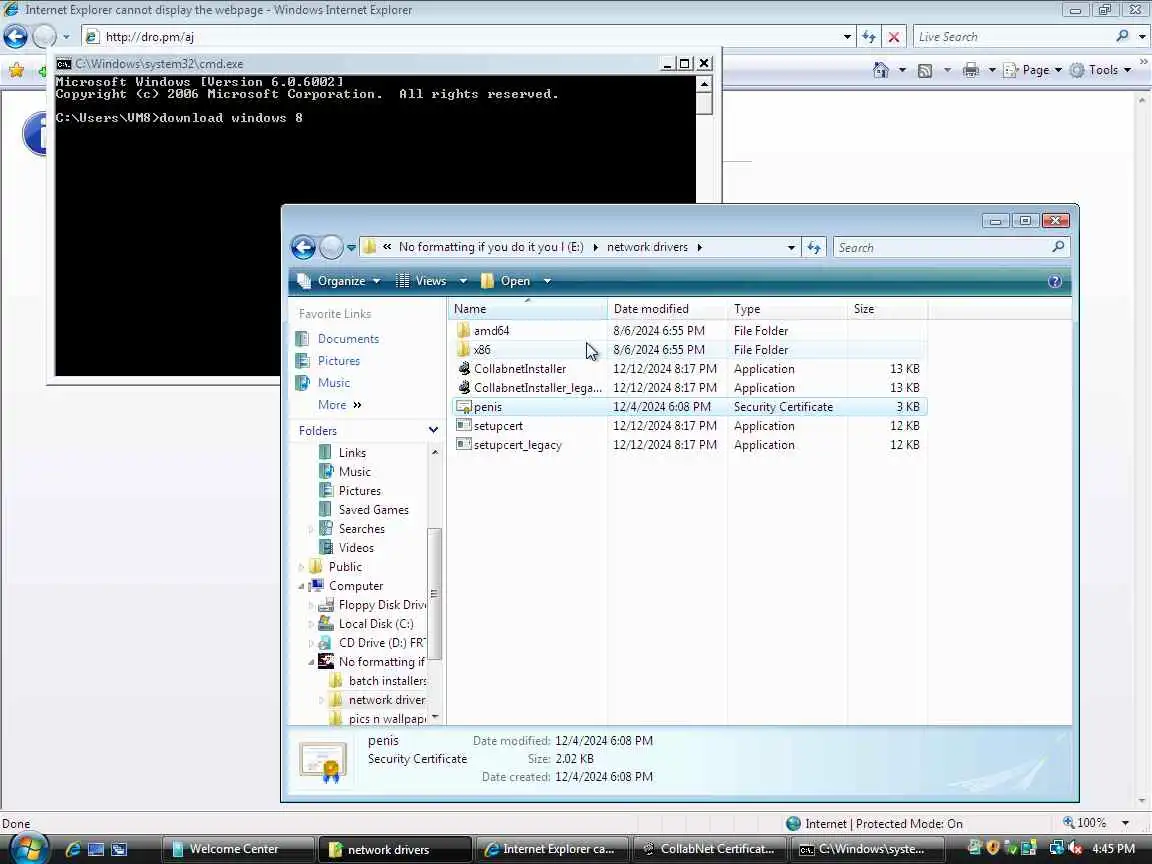Screen dimensions: 1152x864
Task: Select x86 folder icon
Action: click(x=463, y=350)
